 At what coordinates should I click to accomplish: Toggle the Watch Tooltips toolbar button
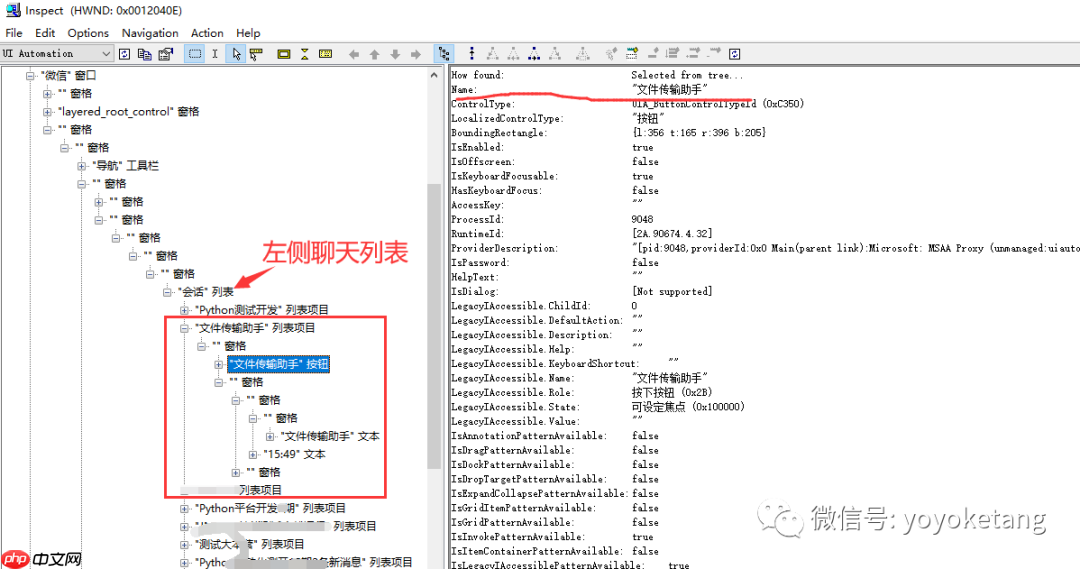[256, 54]
